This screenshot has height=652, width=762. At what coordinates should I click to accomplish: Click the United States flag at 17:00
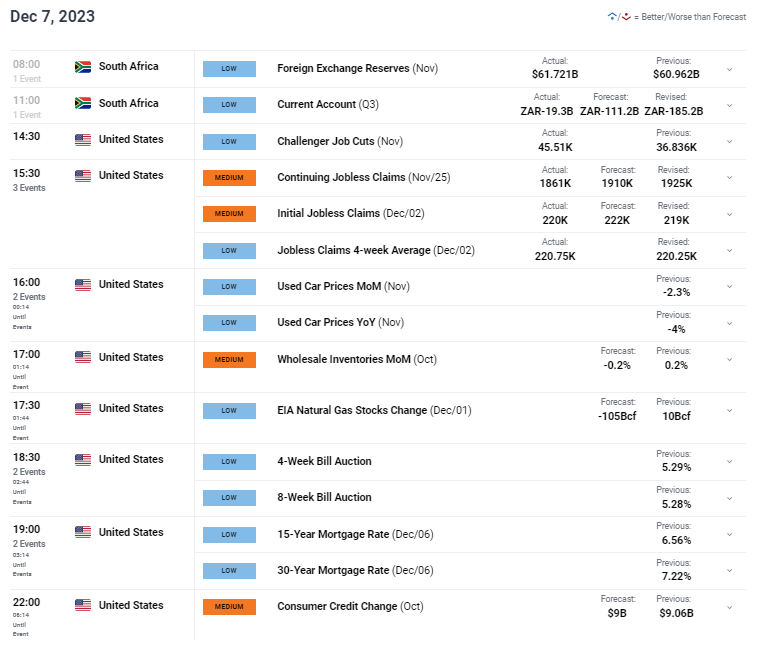coord(83,357)
